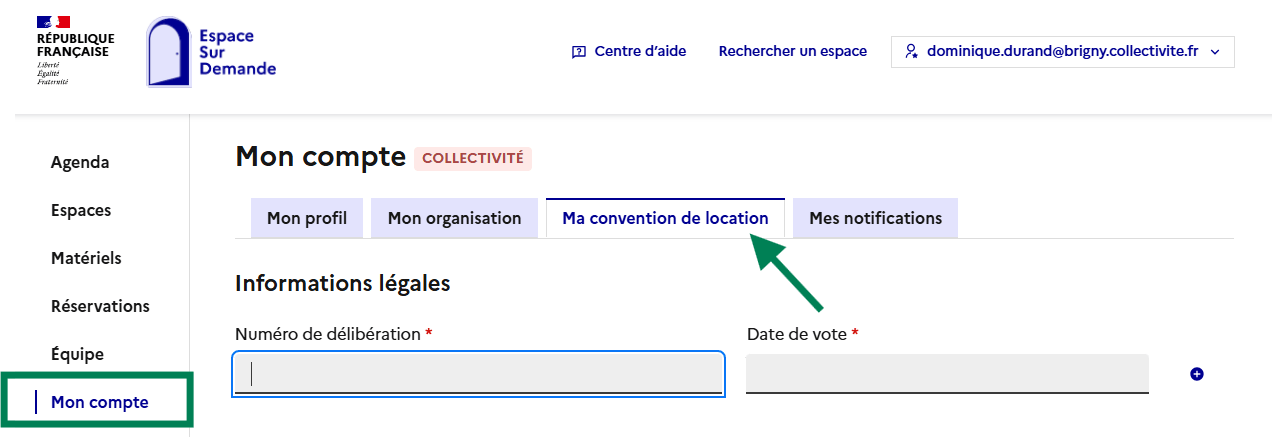Expand the dominique.durand account dropdown chevron

pyautogui.click(x=1215, y=52)
